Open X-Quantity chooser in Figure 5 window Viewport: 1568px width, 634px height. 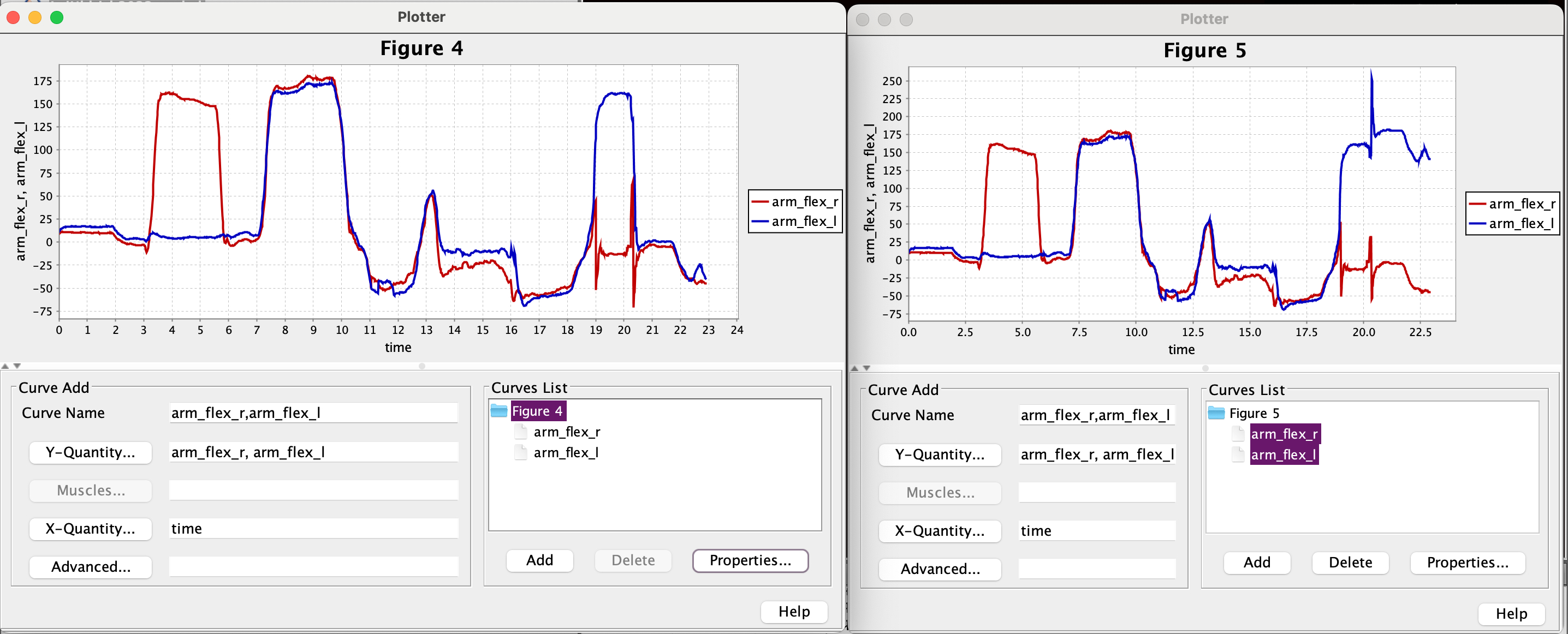click(x=940, y=531)
